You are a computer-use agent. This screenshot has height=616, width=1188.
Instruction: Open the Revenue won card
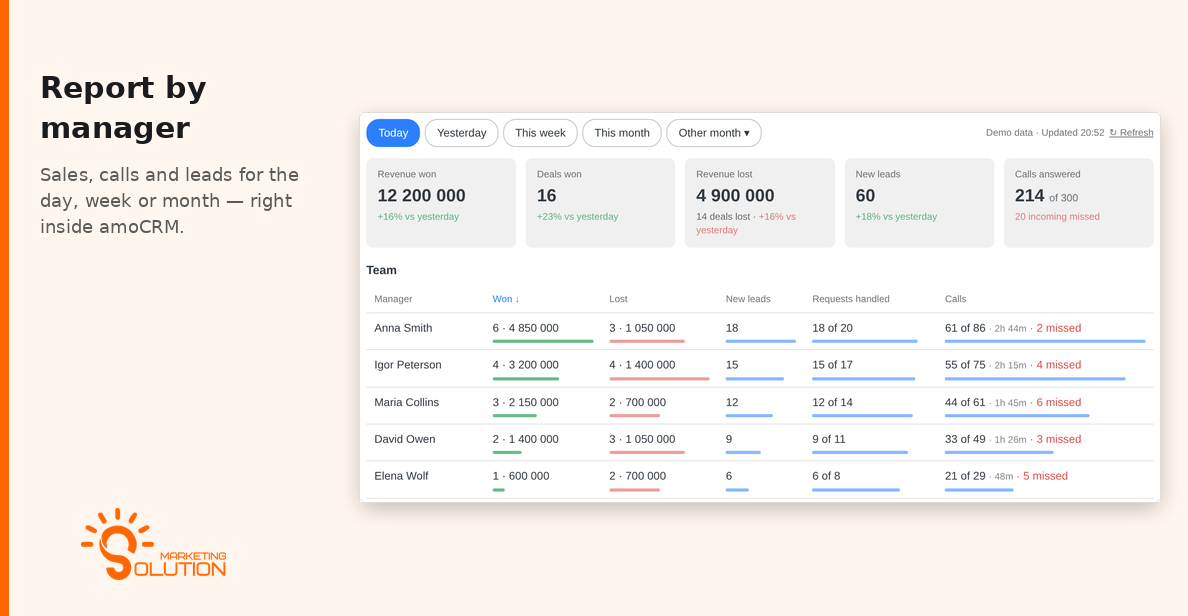[x=441, y=202]
